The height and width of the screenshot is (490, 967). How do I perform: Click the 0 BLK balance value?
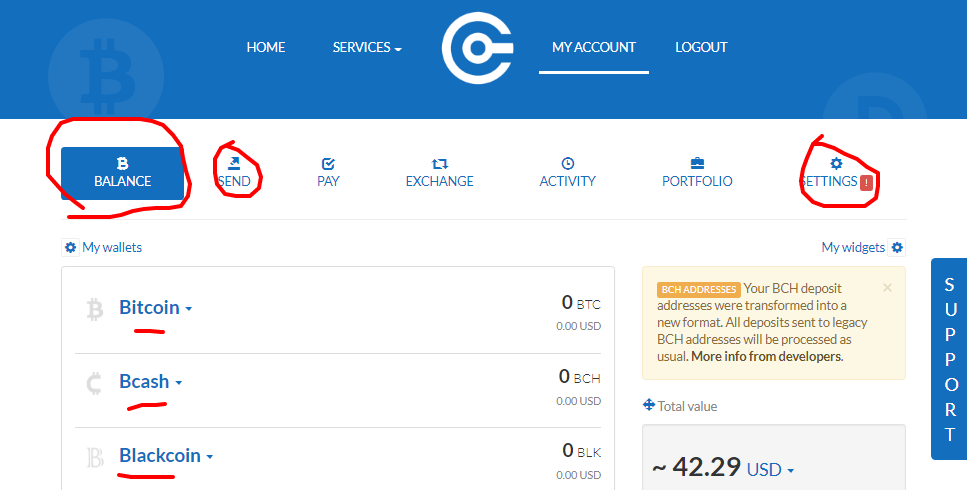tap(582, 451)
